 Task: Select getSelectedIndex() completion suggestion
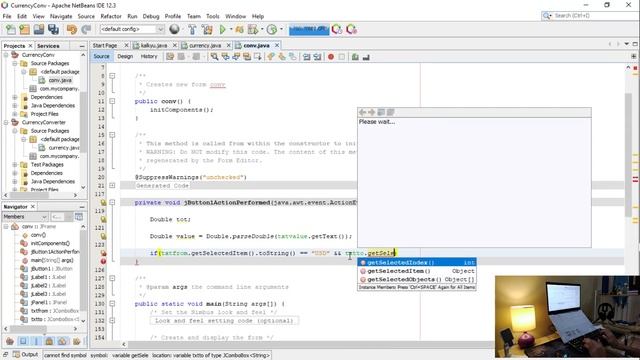click(x=417, y=262)
